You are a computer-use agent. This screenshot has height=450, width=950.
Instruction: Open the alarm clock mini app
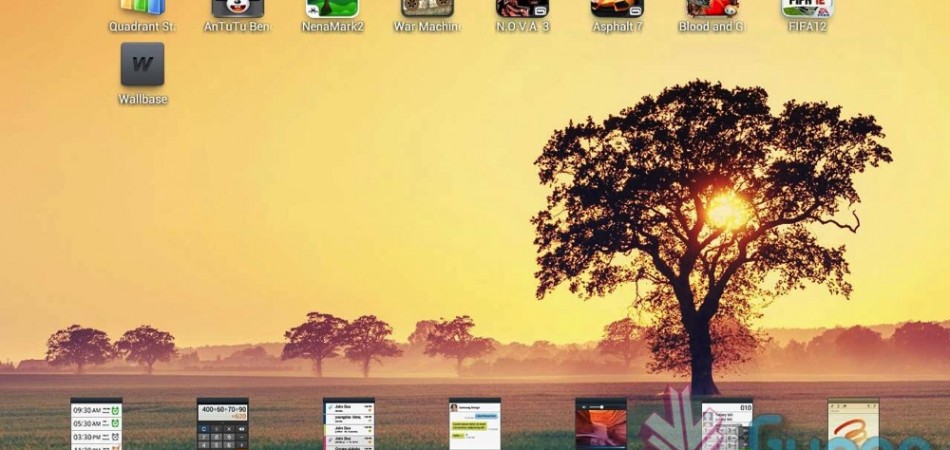(x=96, y=425)
